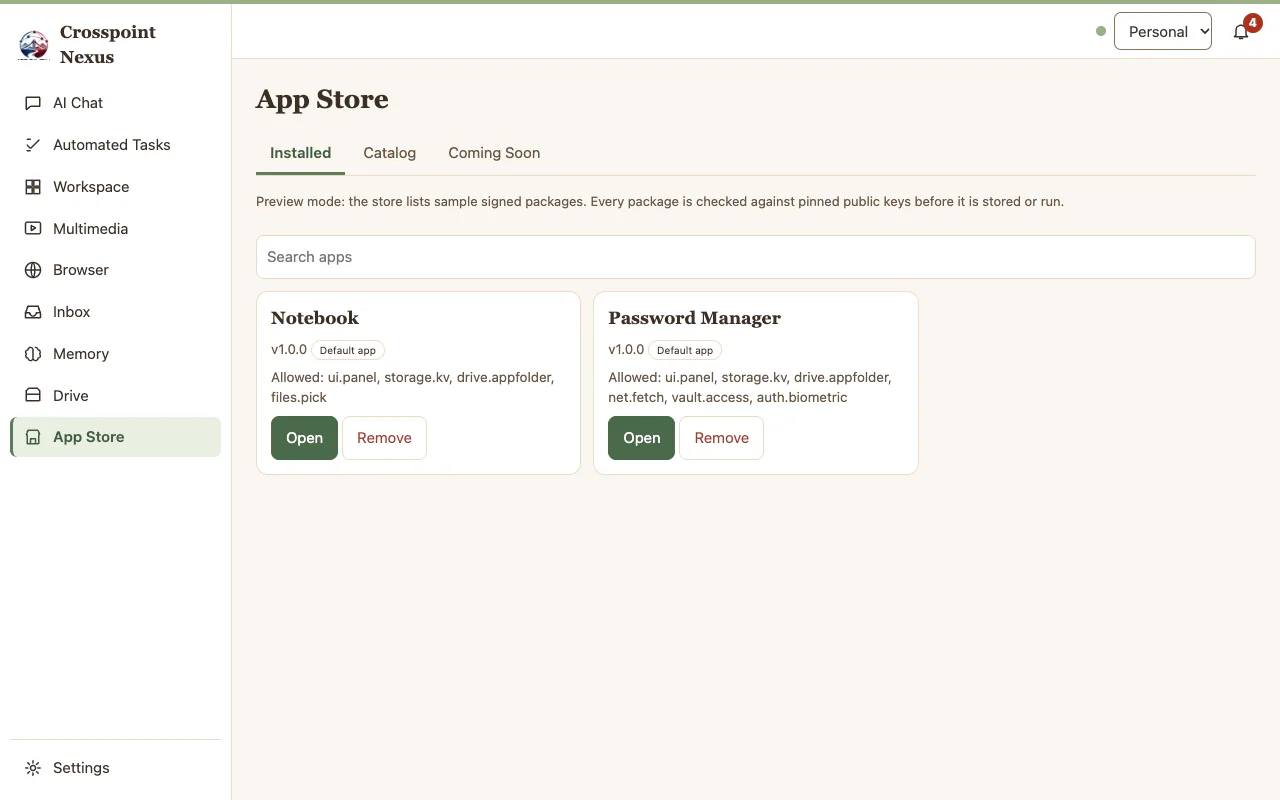This screenshot has height=800, width=1280.
Task: Click the Crosspoint Nexus brand name
Action: 107,45
